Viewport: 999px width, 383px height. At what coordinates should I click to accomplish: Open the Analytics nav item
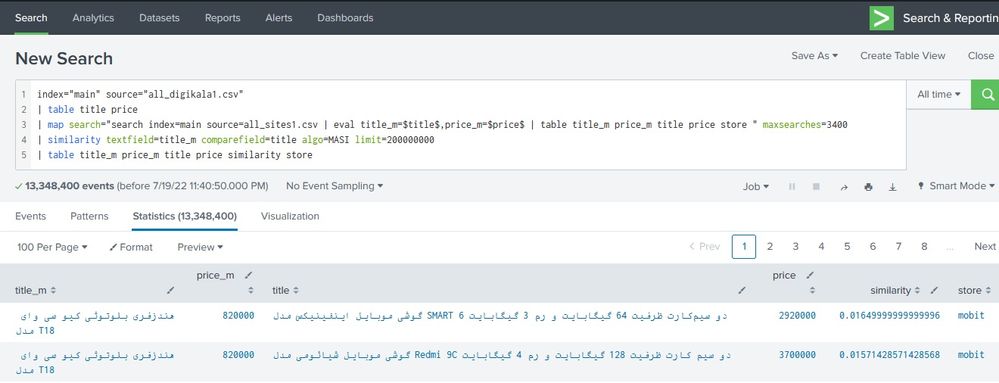(93, 18)
